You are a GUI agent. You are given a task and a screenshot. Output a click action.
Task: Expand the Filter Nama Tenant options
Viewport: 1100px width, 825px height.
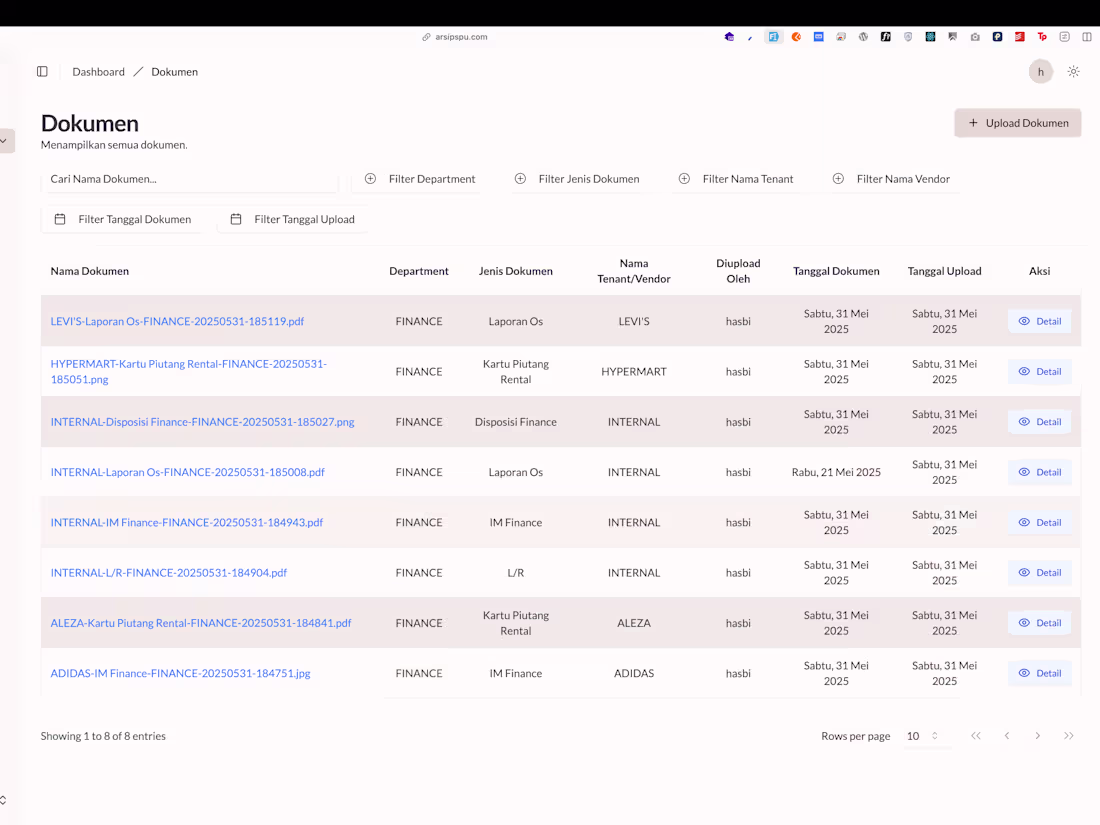pos(736,179)
